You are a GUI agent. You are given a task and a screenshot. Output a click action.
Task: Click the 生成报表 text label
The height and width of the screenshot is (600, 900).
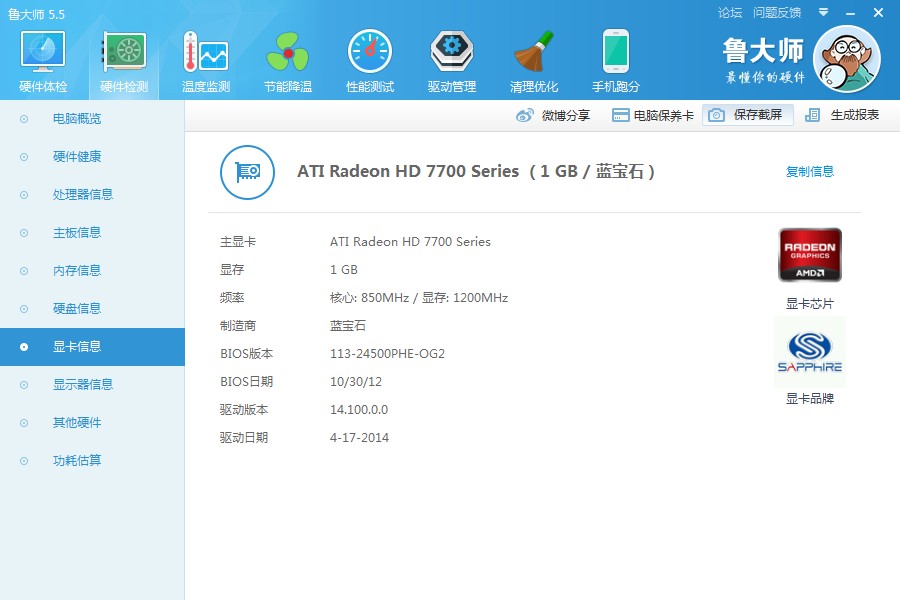point(855,115)
